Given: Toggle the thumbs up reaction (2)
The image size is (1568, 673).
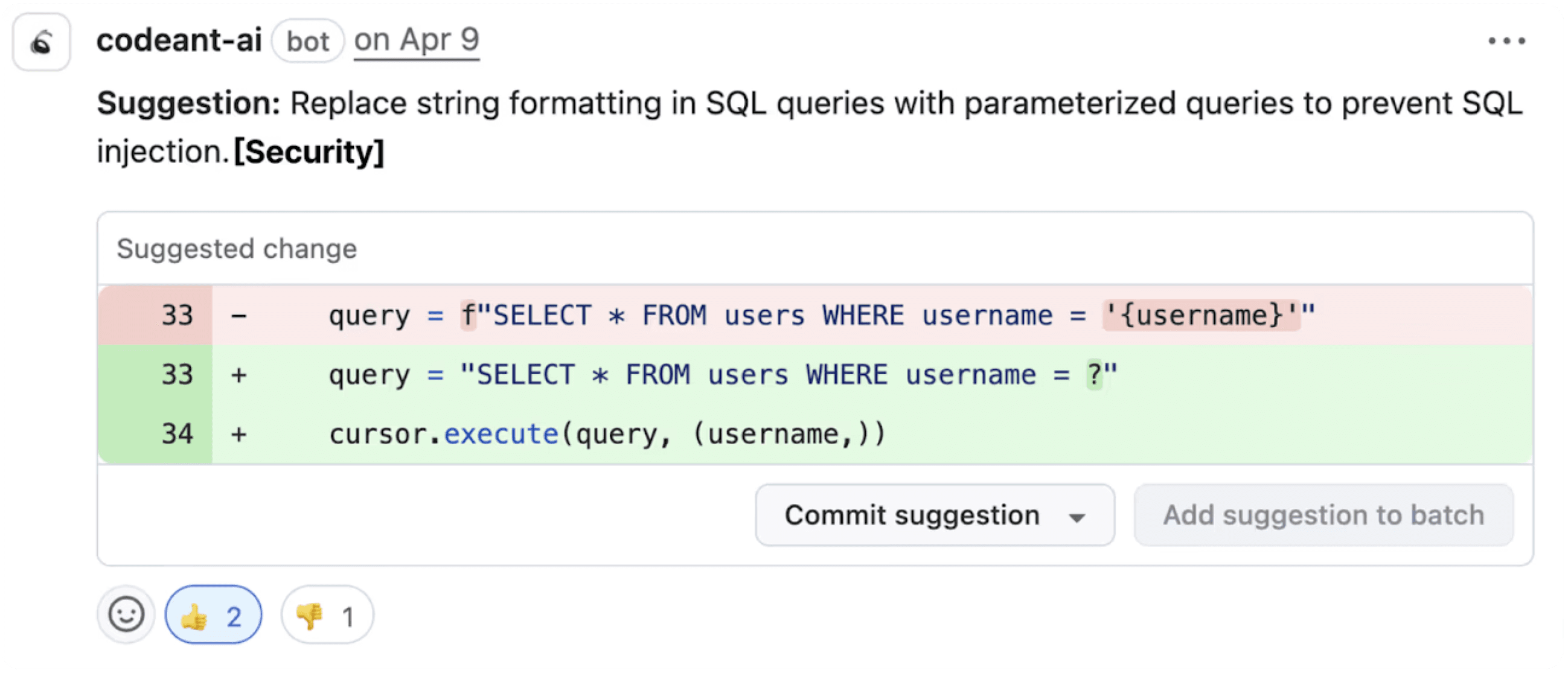Looking at the screenshot, I should (214, 614).
